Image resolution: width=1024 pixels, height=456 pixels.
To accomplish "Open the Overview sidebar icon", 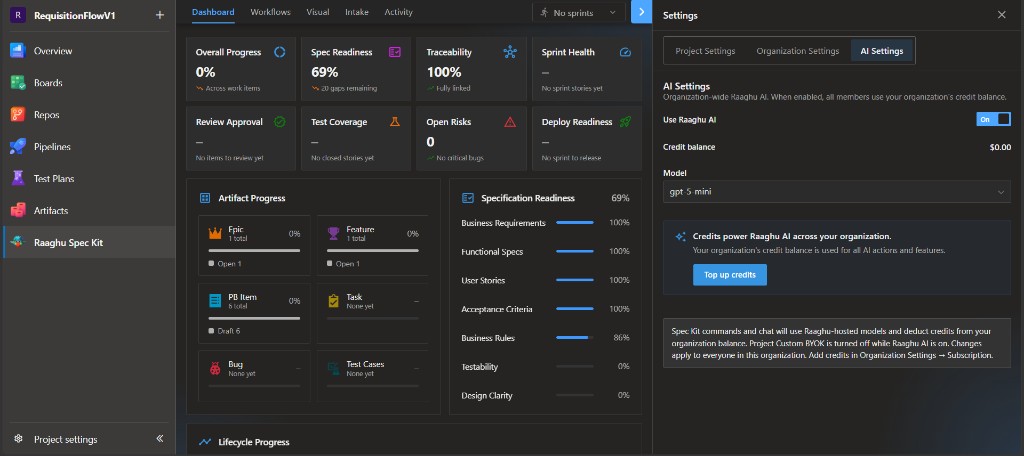I will [x=18, y=51].
